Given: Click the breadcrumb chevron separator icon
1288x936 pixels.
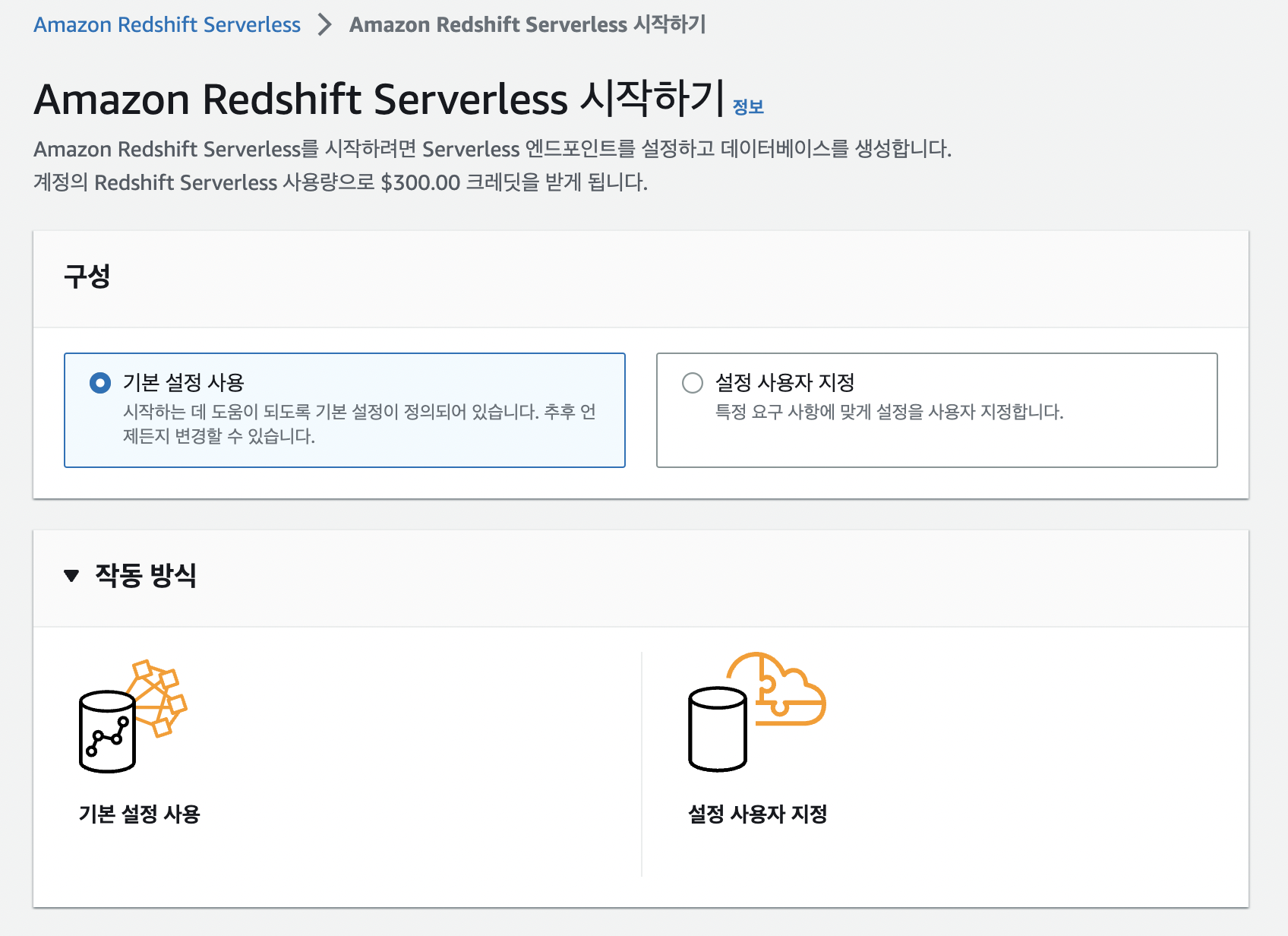Looking at the screenshot, I should [x=325, y=25].
